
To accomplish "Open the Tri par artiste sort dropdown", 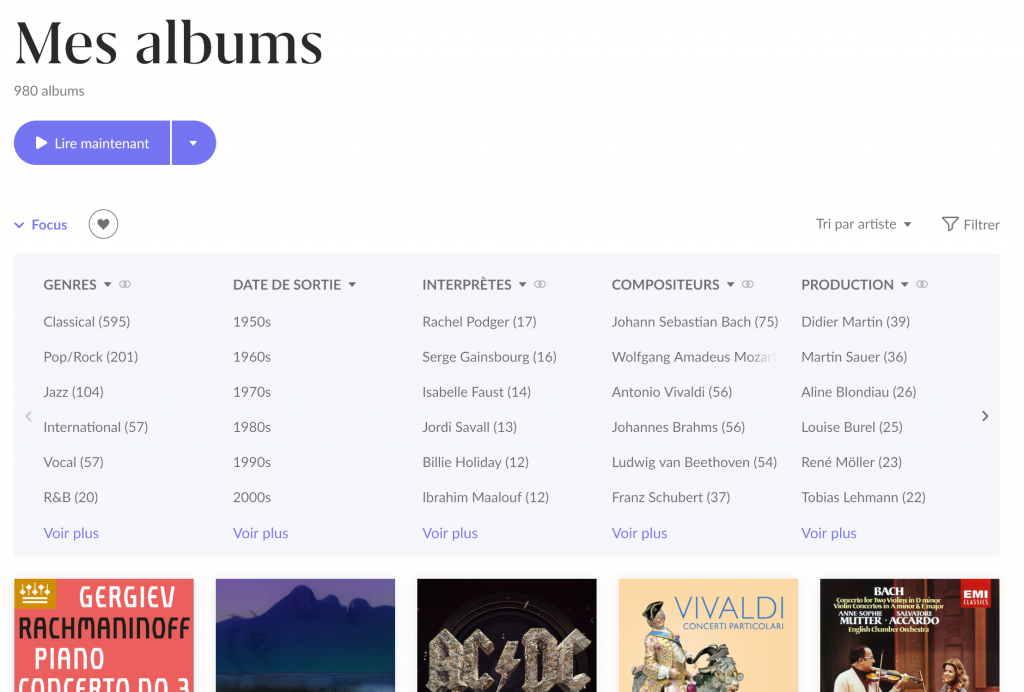I will coord(864,224).
